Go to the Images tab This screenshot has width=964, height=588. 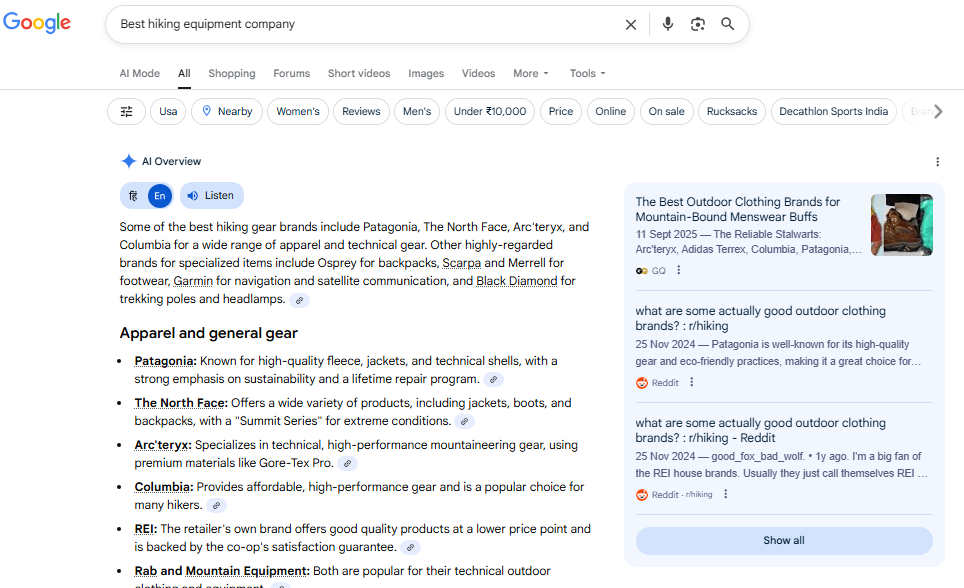point(426,73)
